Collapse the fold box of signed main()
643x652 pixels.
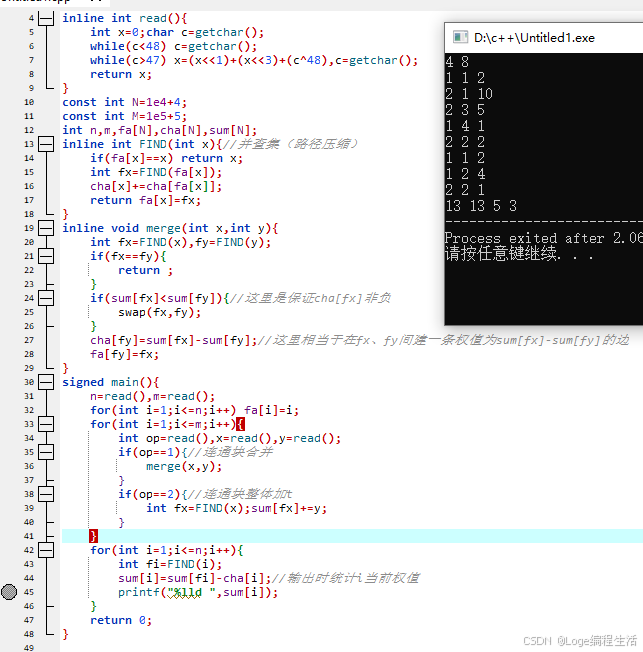click(x=46, y=382)
